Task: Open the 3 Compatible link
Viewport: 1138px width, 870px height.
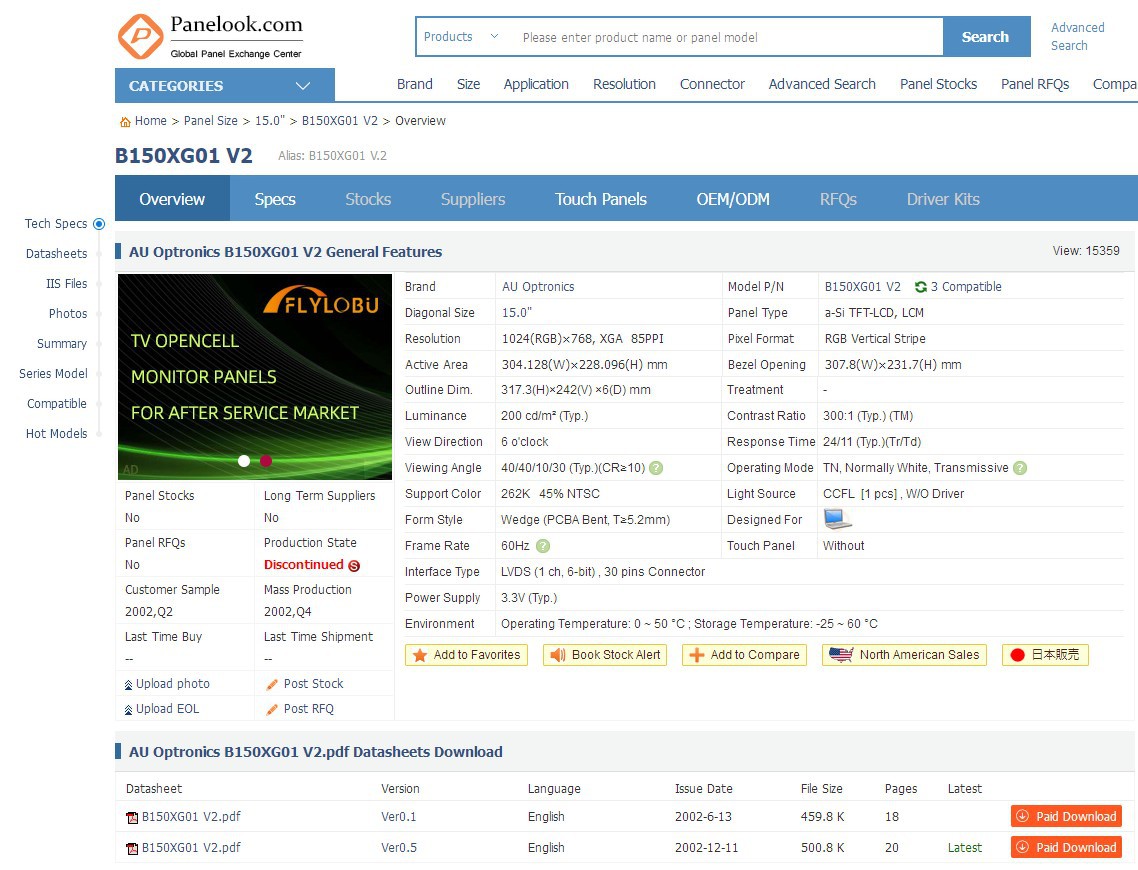Action: point(966,287)
